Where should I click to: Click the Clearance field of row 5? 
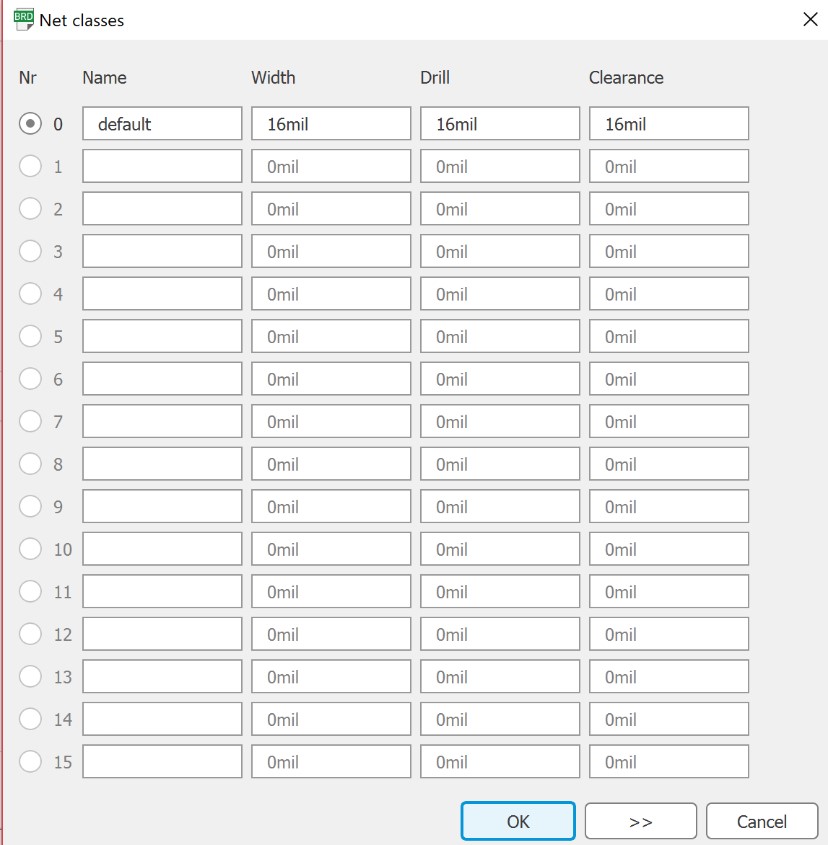coord(668,336)
